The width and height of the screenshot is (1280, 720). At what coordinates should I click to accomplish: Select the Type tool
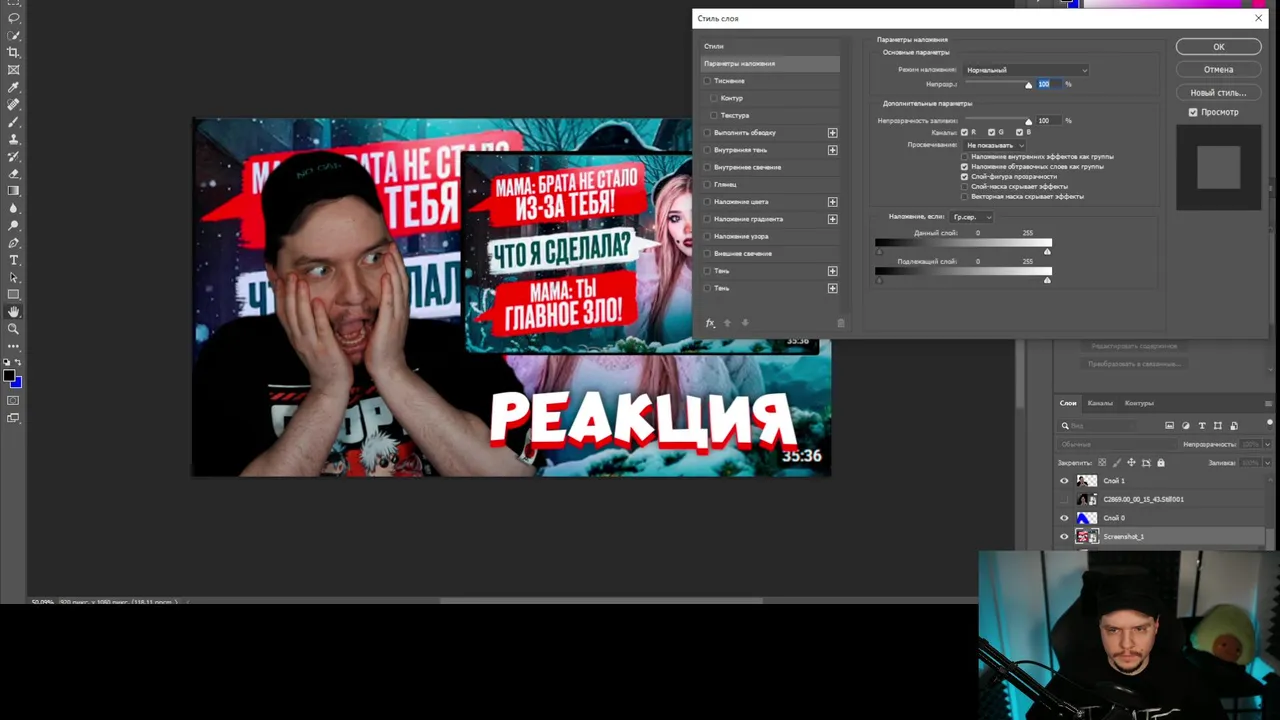coord(13,260)
